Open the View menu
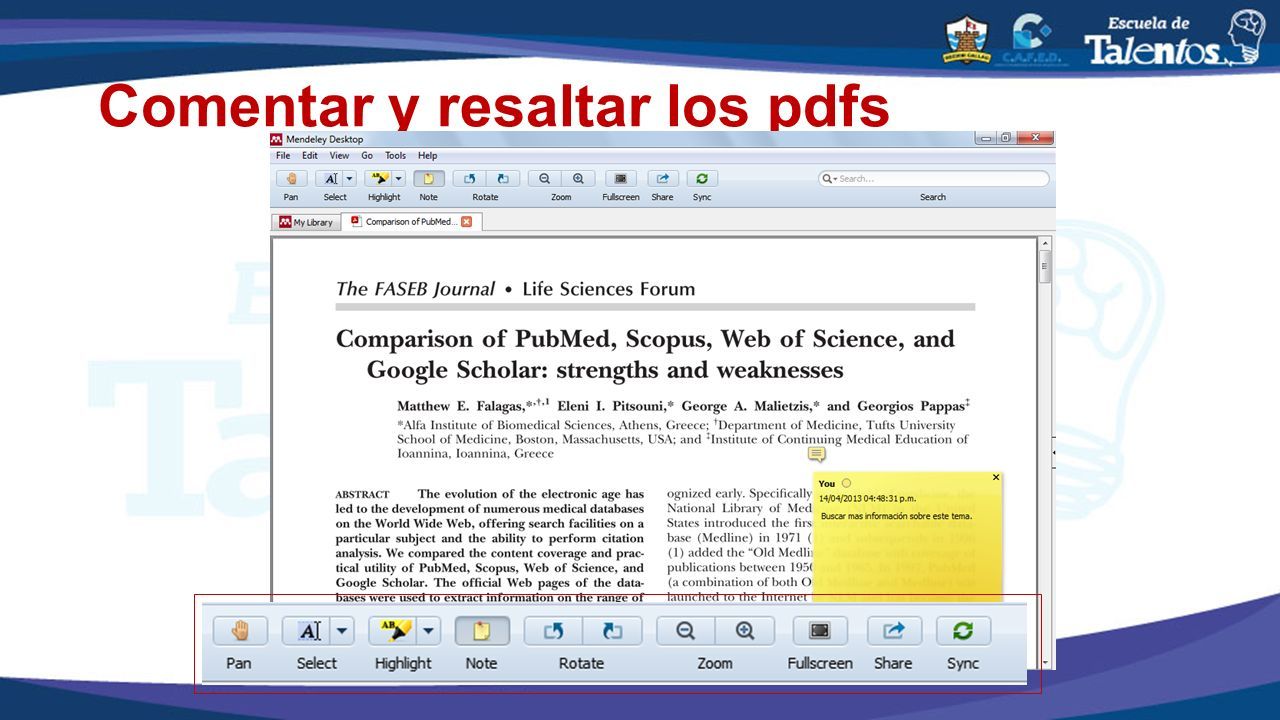Image resolution: width=1280 pixels, height=720 pixels. pyautogui.click(x=340, y=156)
